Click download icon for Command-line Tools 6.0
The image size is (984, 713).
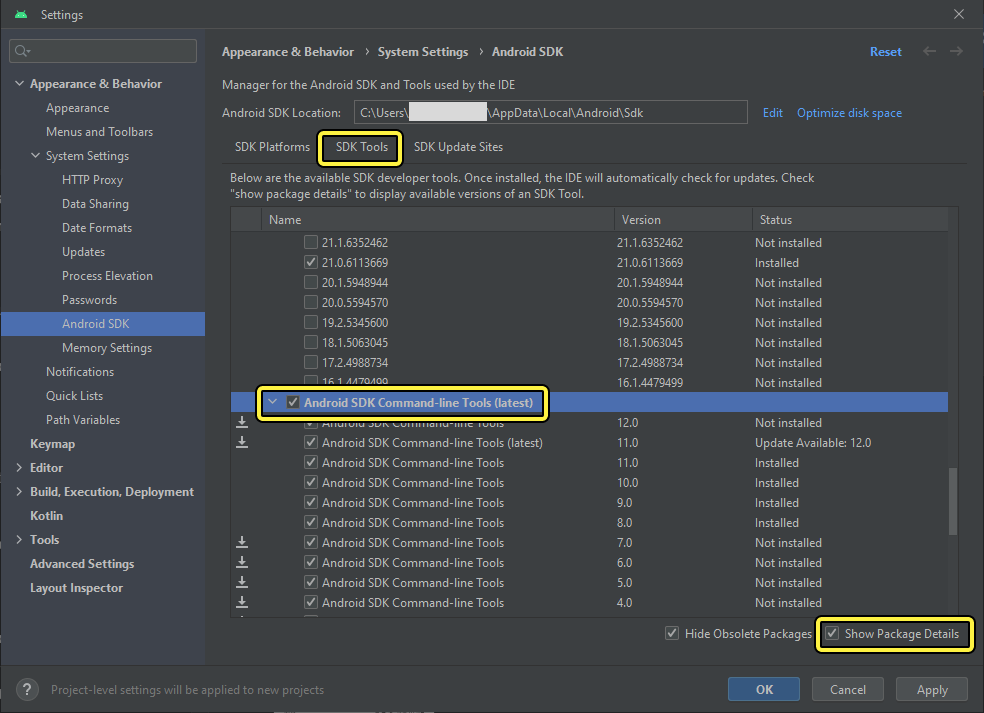(242, 562)
